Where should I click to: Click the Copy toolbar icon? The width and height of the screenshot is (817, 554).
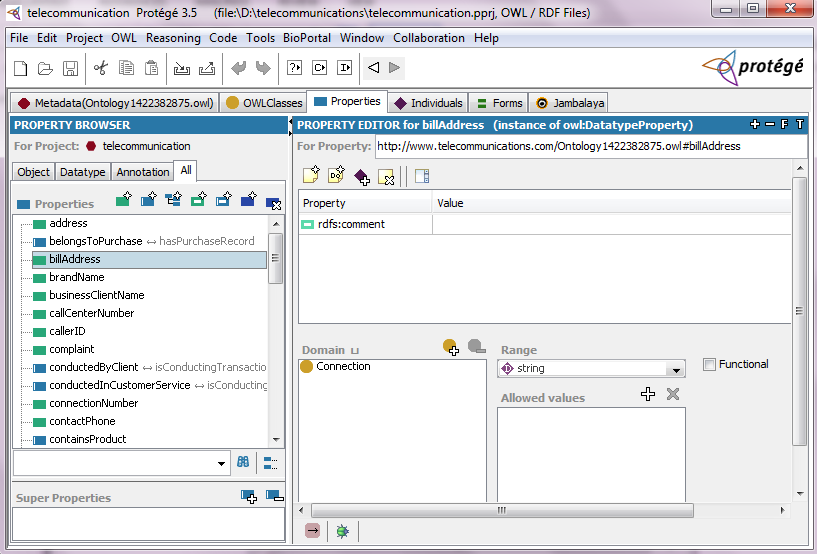126,68
